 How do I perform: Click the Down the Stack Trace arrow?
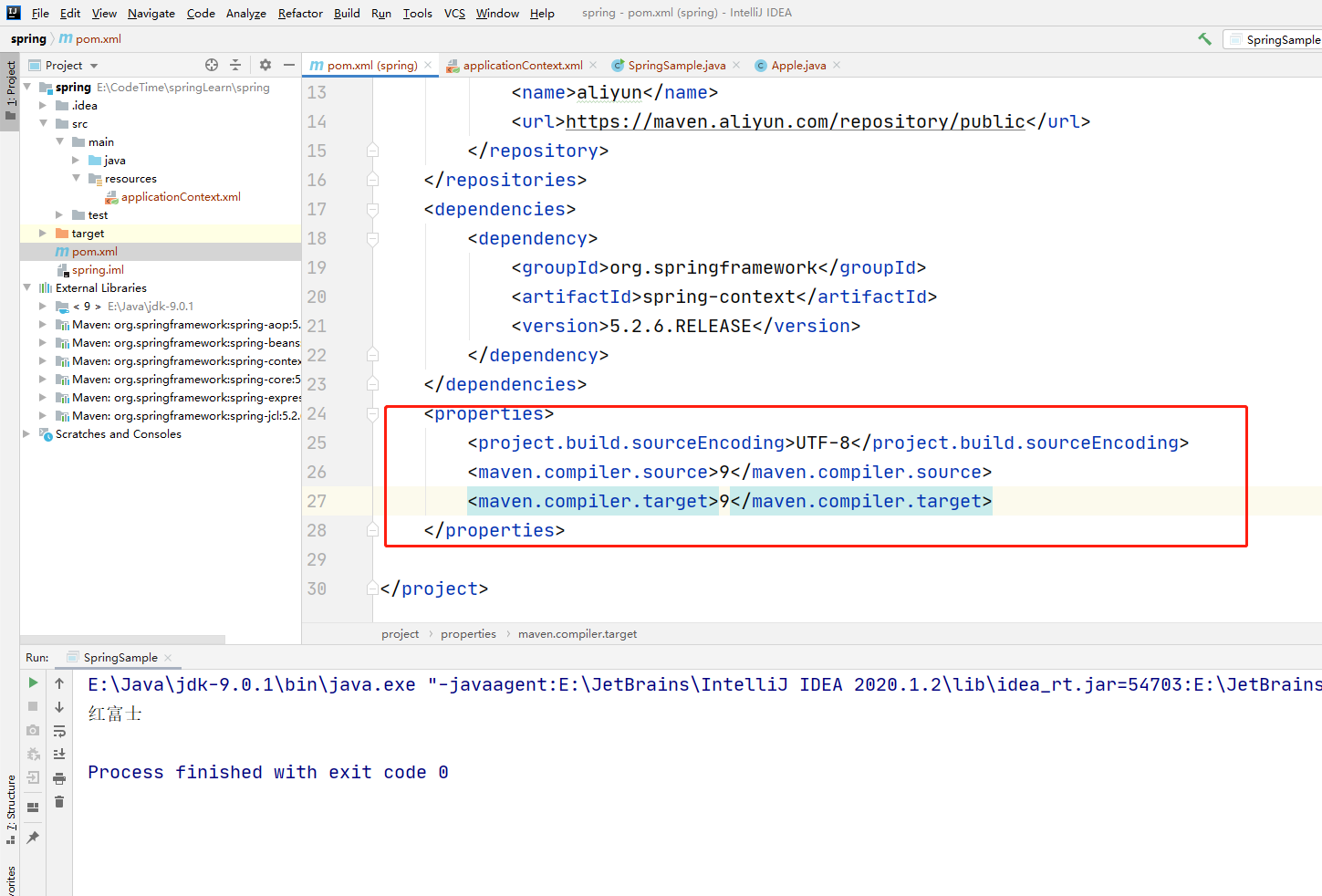coord(59,707)
